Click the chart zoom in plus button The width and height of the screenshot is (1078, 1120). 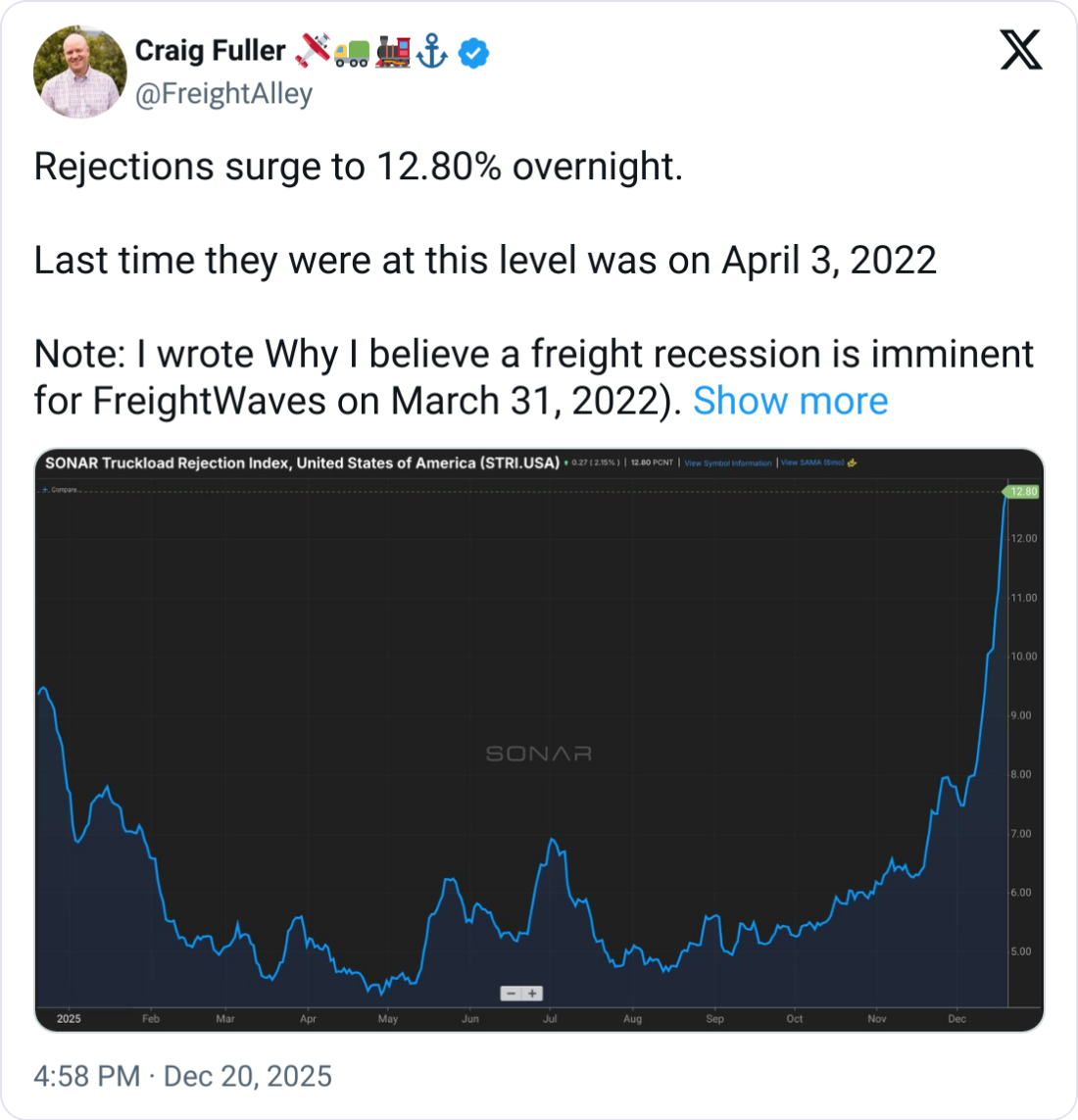pos(532,993)
